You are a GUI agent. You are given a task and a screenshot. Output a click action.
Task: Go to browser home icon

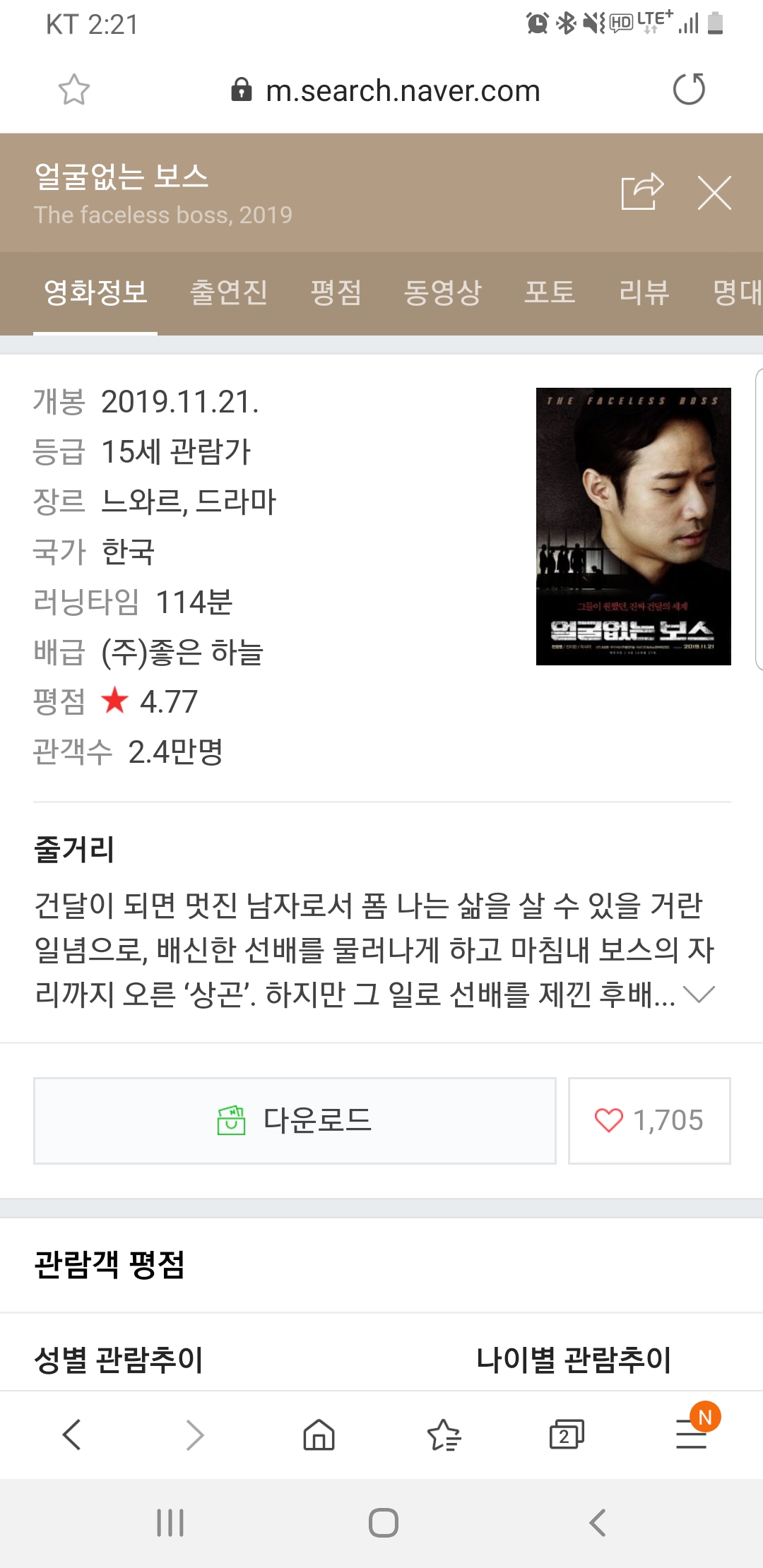[x=319, y=1435]
